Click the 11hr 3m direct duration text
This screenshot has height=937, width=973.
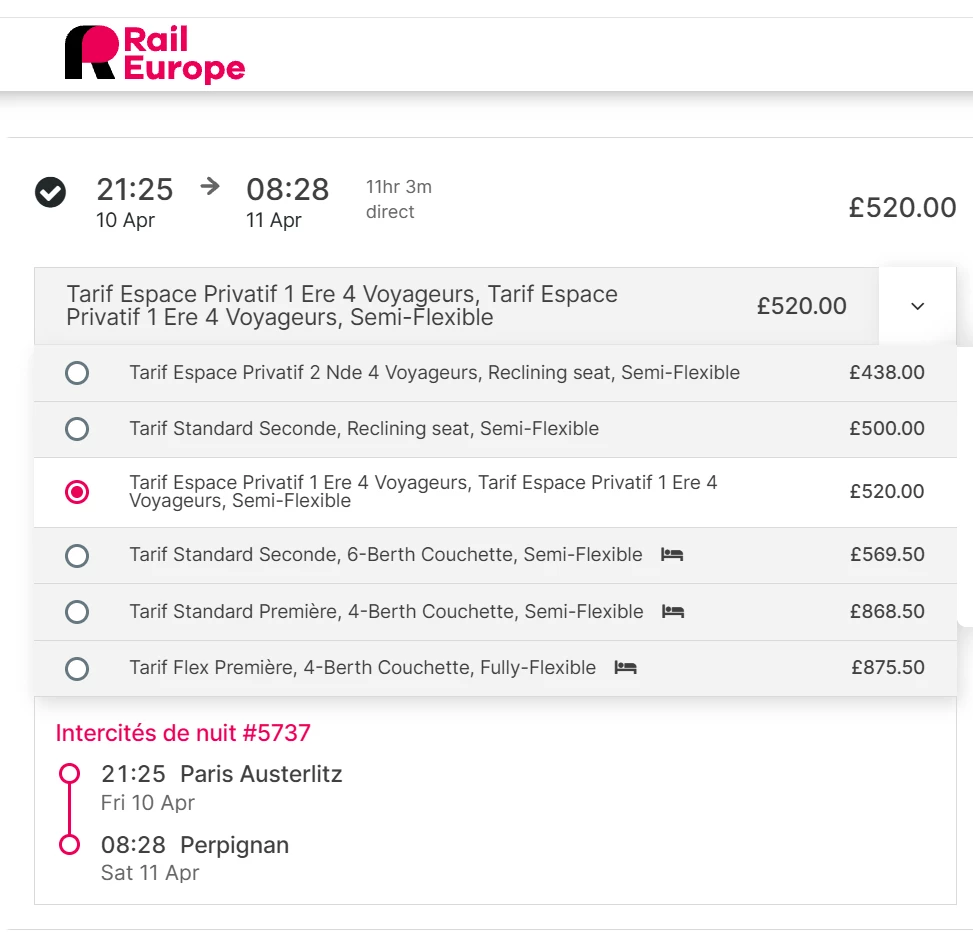coord(398,199)
